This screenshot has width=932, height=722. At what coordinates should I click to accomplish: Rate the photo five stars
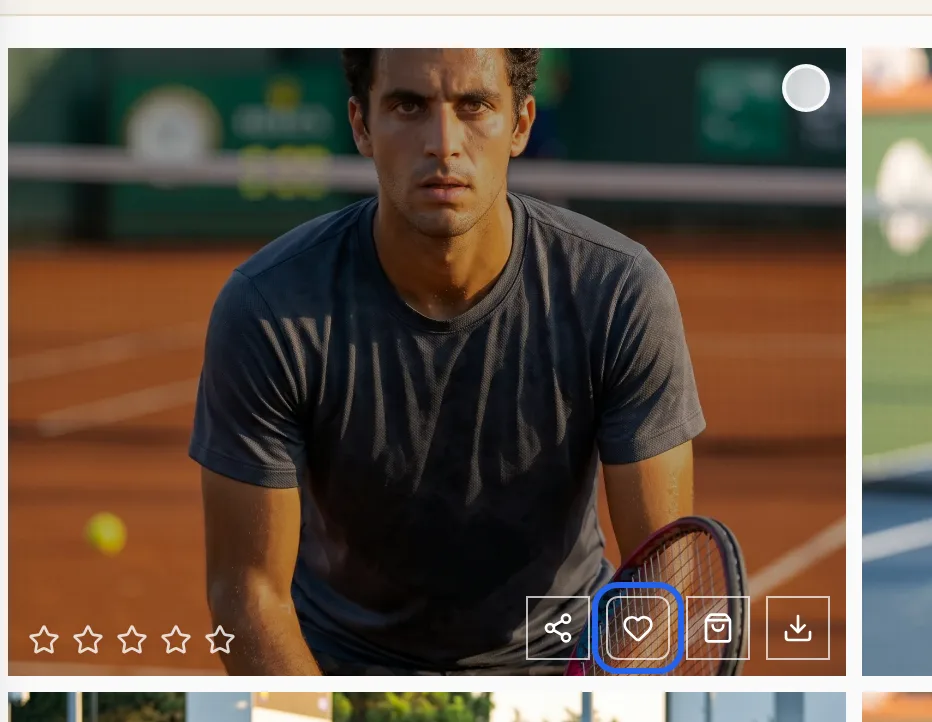coord(220,639)
